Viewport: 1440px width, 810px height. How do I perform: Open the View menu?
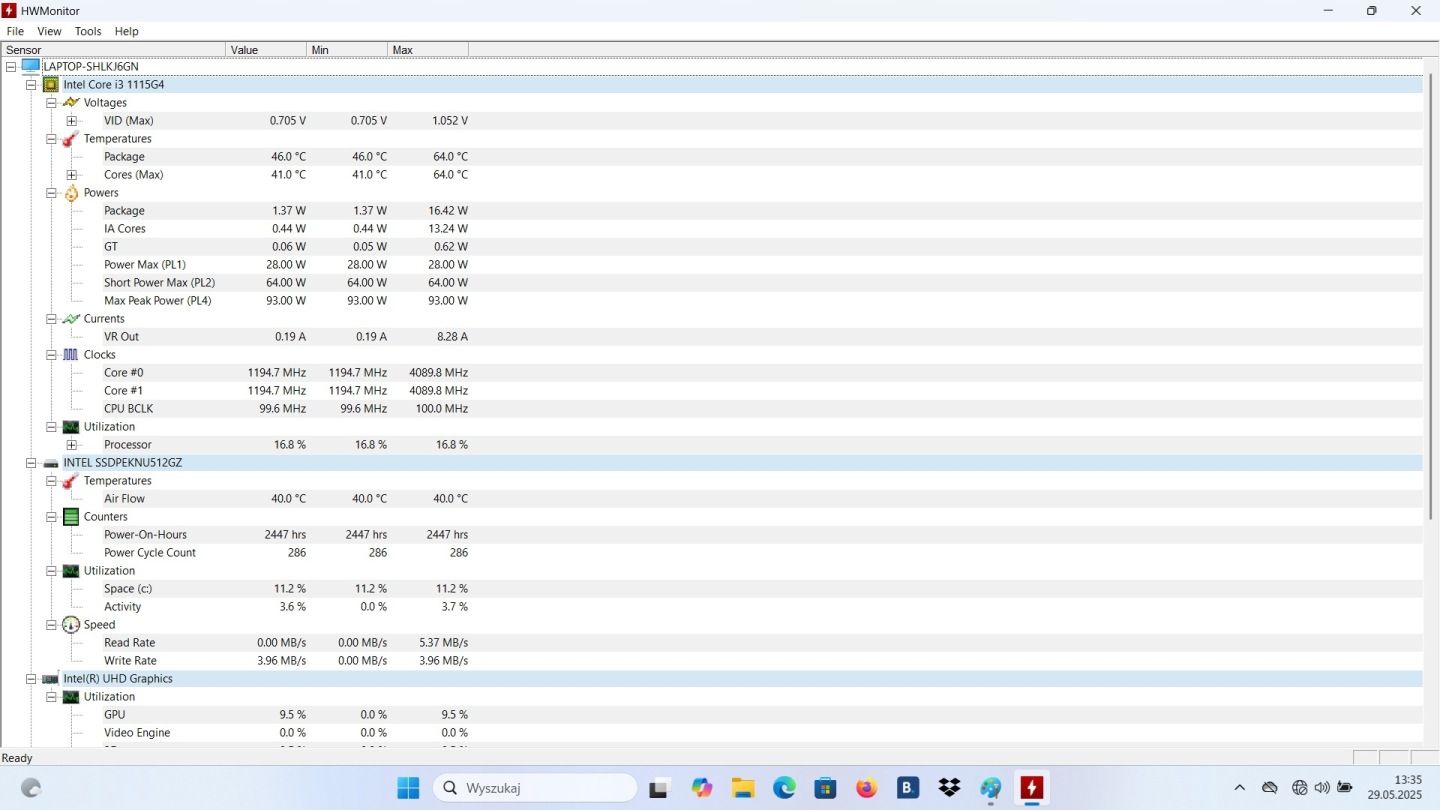49,32
